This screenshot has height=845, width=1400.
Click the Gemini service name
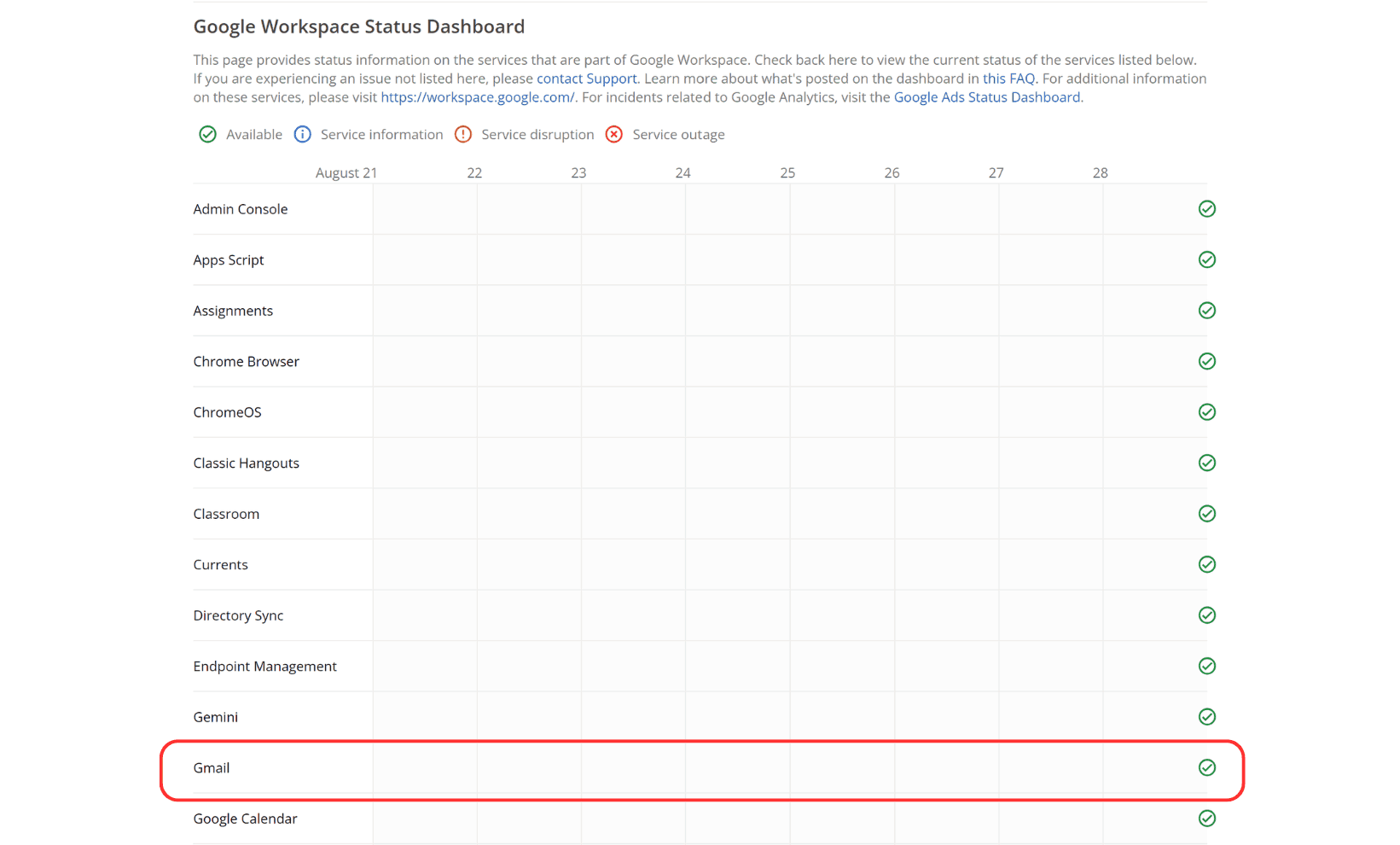coord(215,717)
